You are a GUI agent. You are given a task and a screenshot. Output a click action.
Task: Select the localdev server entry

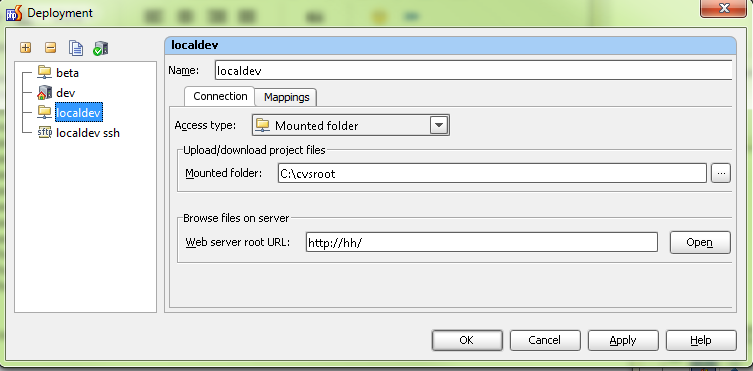79,112
